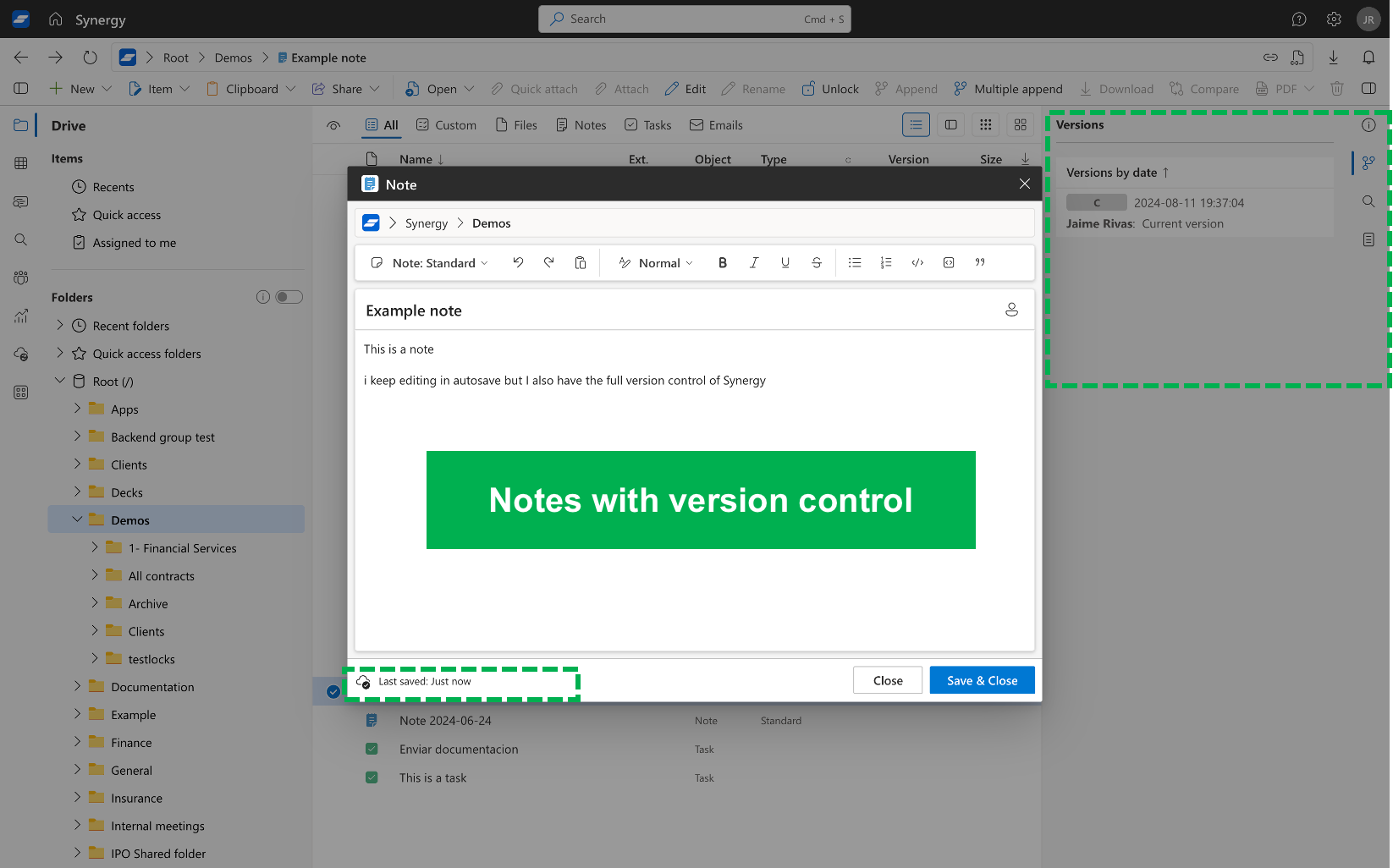Switch to the Tasks tab
Viewport: 1393px width, 868px height.
648,125
